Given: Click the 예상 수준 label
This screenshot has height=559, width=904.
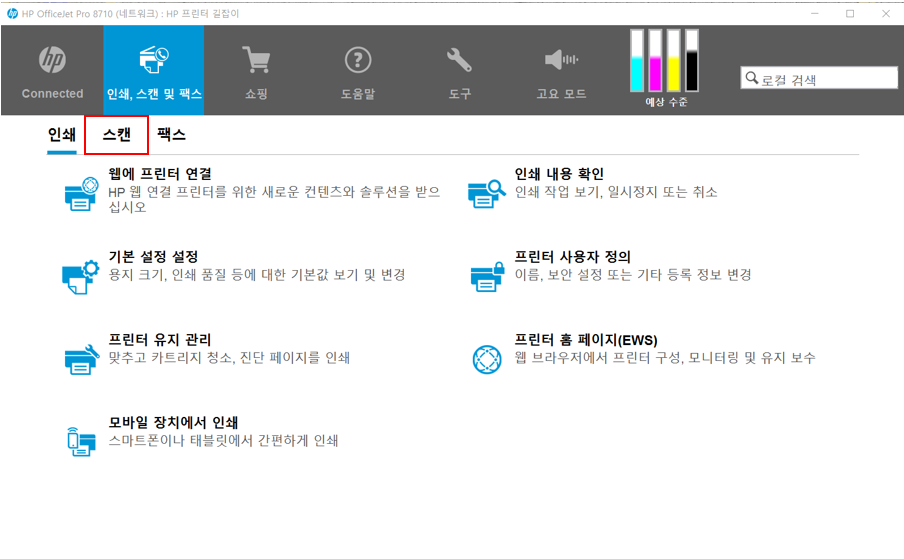Looking at the screenshot, I should (x=666, y=102).
